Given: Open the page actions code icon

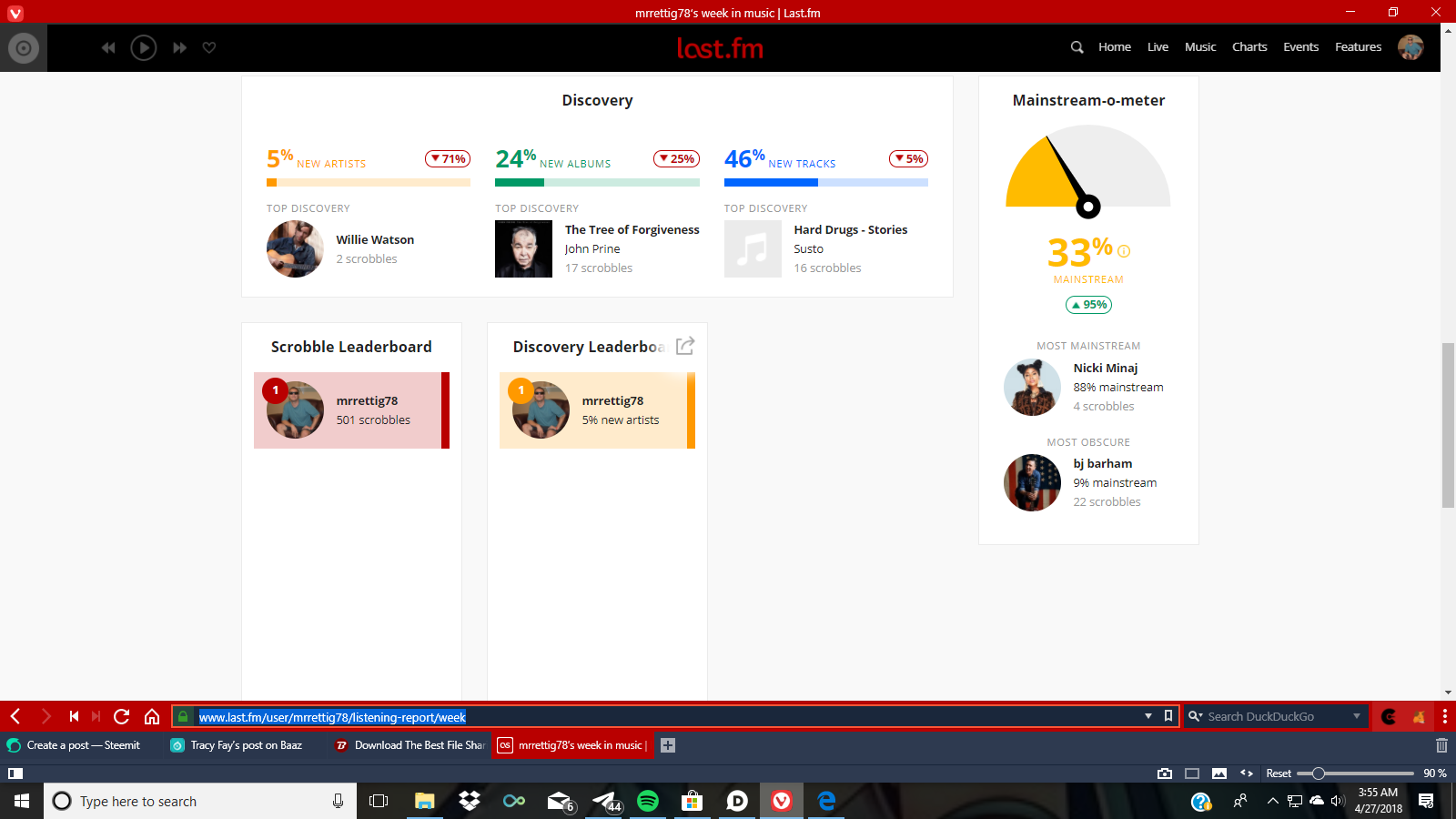Looking at the screenshot, I should pyautogui.click(x=1247, y=773).
